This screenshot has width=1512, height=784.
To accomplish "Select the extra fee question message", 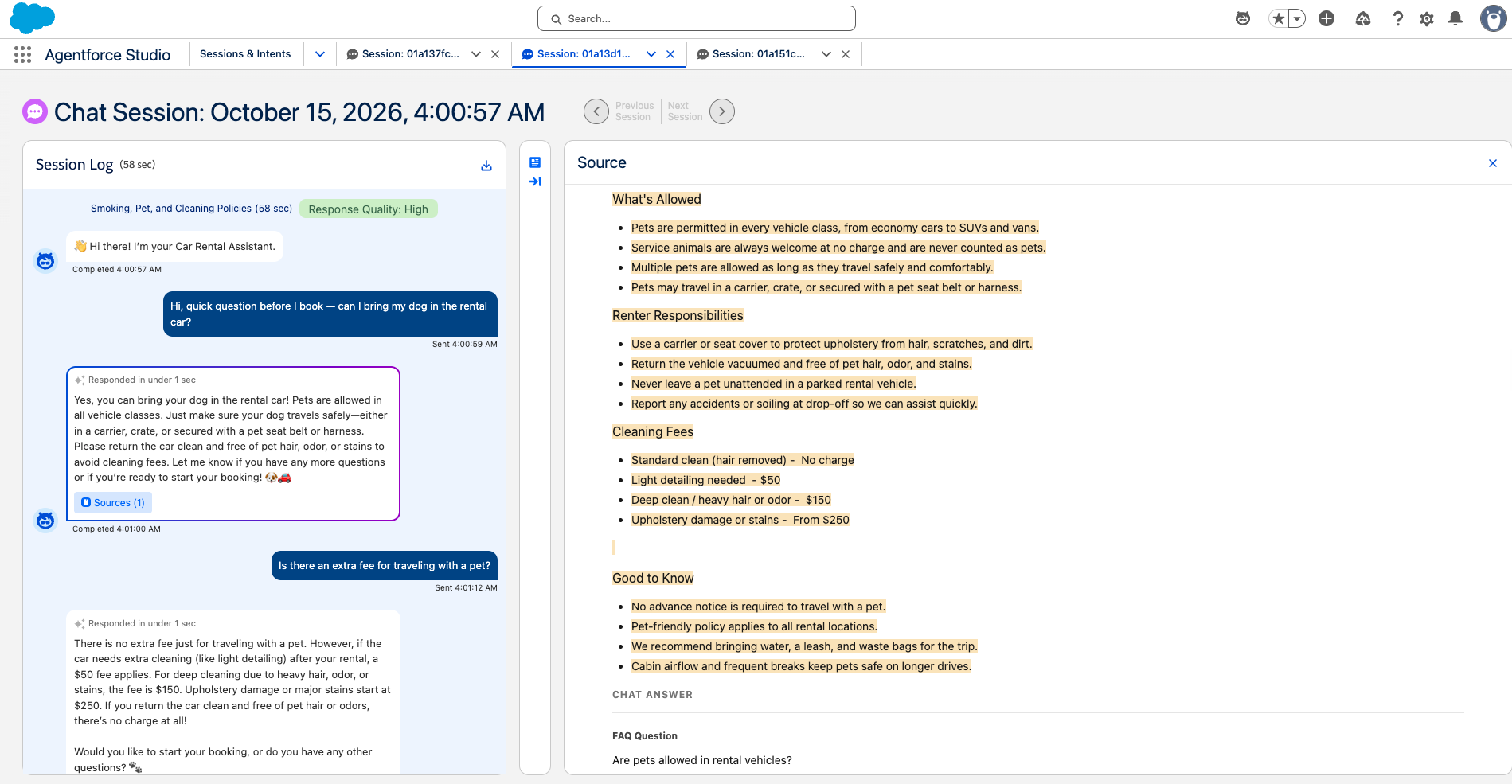I will (x=385, y=566).
